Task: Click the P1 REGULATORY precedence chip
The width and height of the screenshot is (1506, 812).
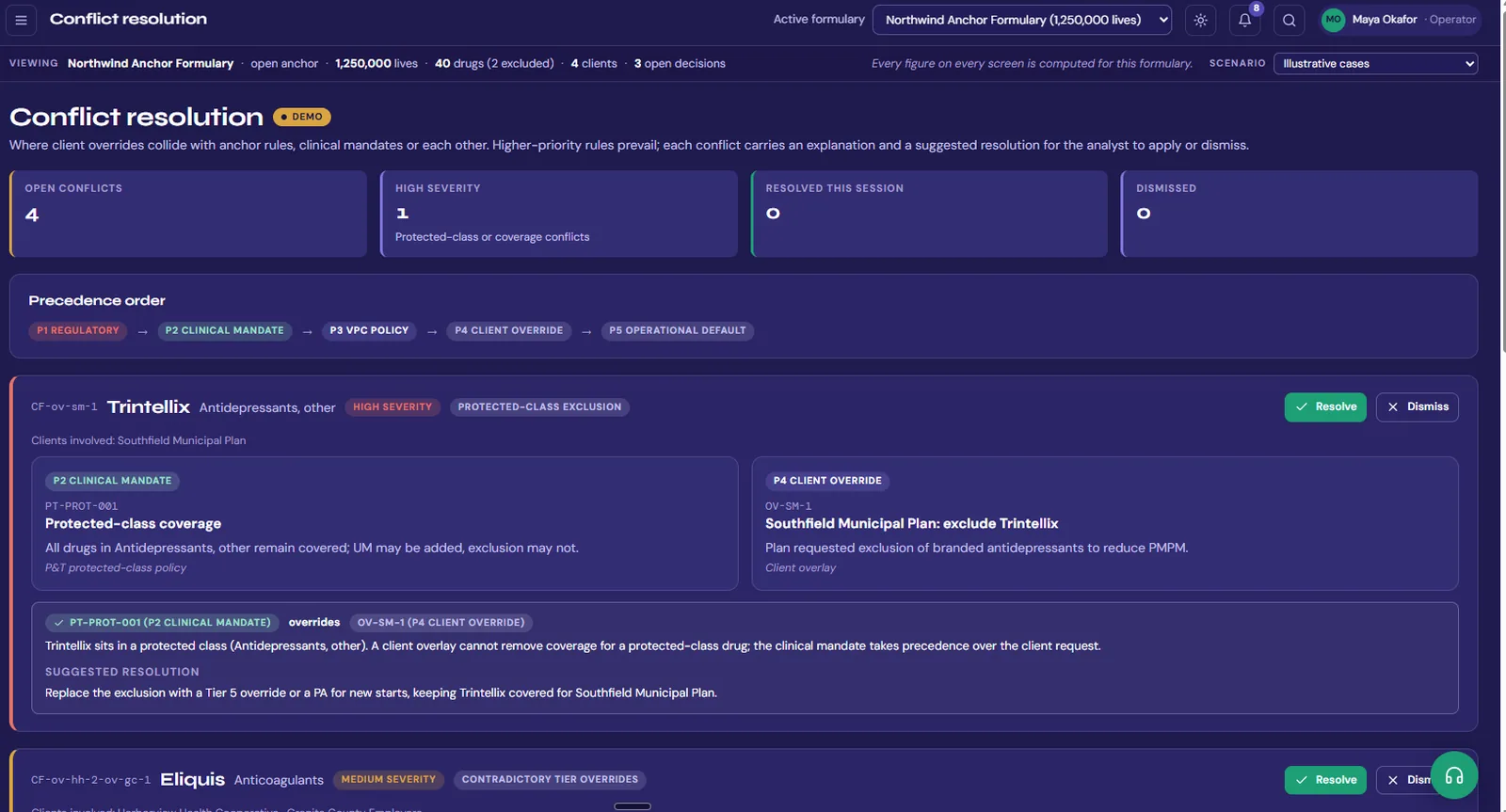Action: click(x=78, y=330)
